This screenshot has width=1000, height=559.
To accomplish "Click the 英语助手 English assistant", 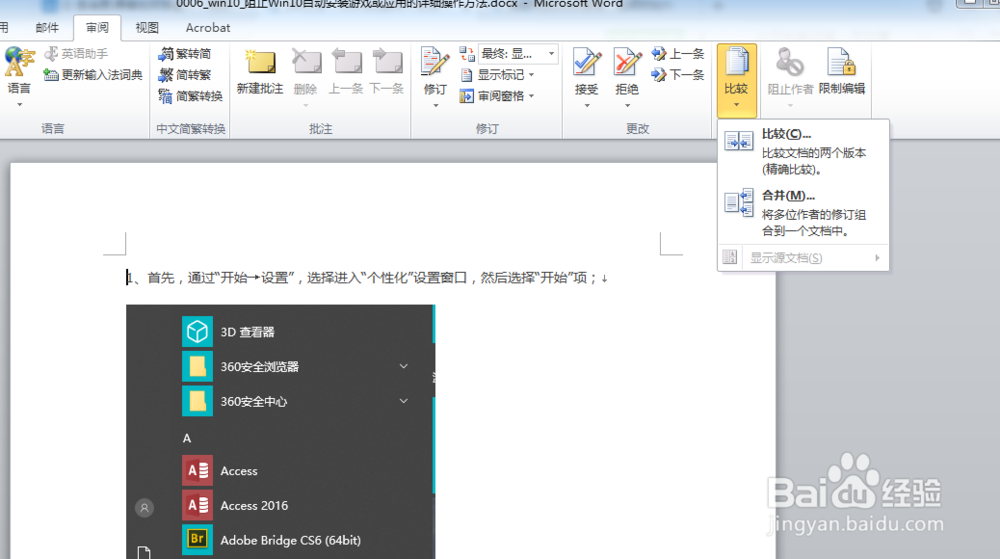I will point(76,54).
